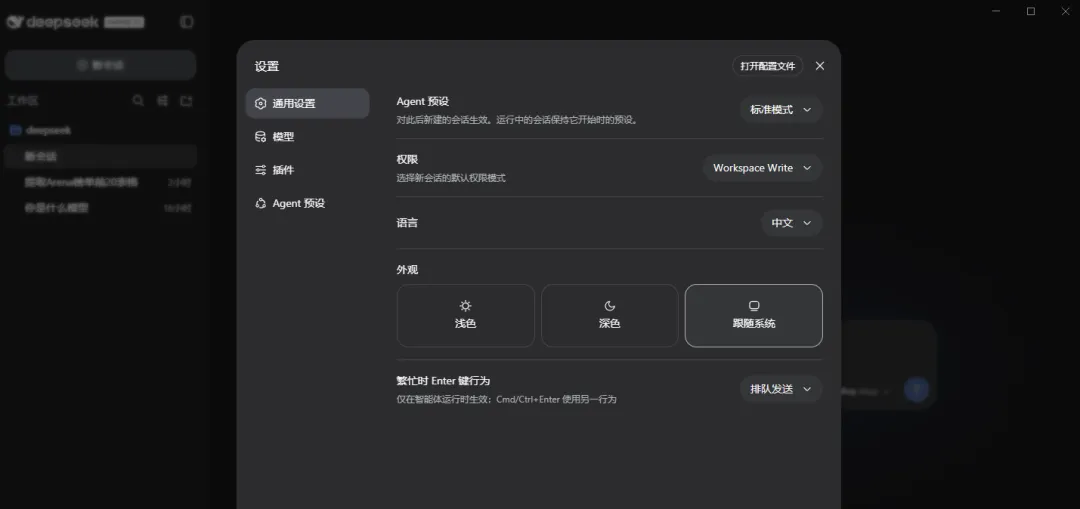Minimize the application window
Screen dimensions: 1080x509
997,10
